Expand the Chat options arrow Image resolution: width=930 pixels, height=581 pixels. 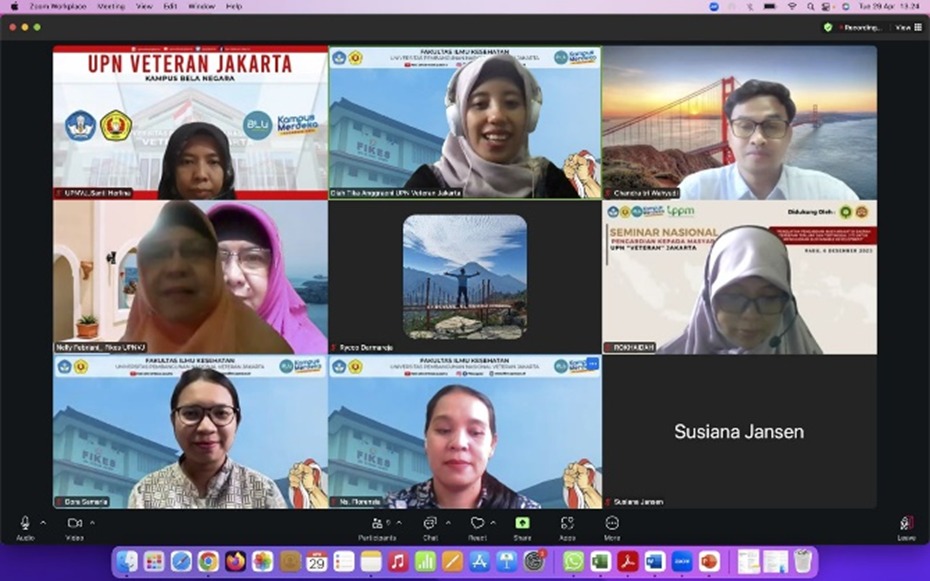click(x=445, y=522)
